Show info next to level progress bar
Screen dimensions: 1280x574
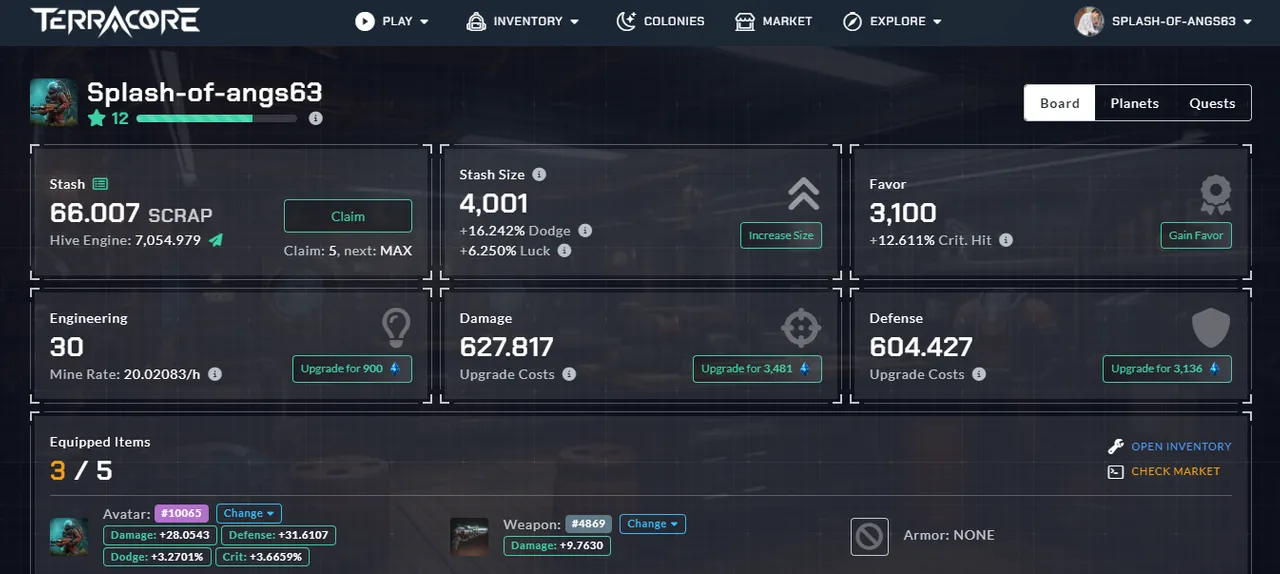(x=315, y=118)
